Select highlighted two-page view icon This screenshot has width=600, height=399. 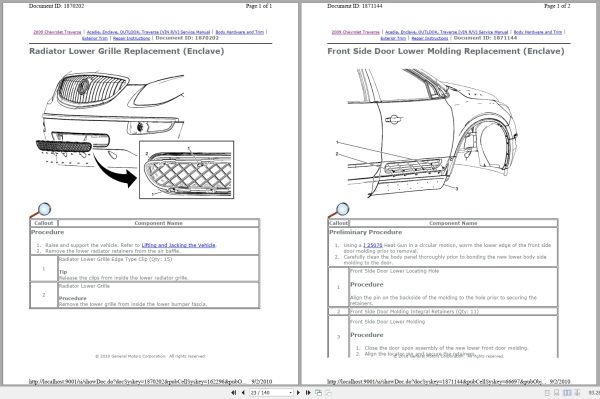tap(567, 393)
